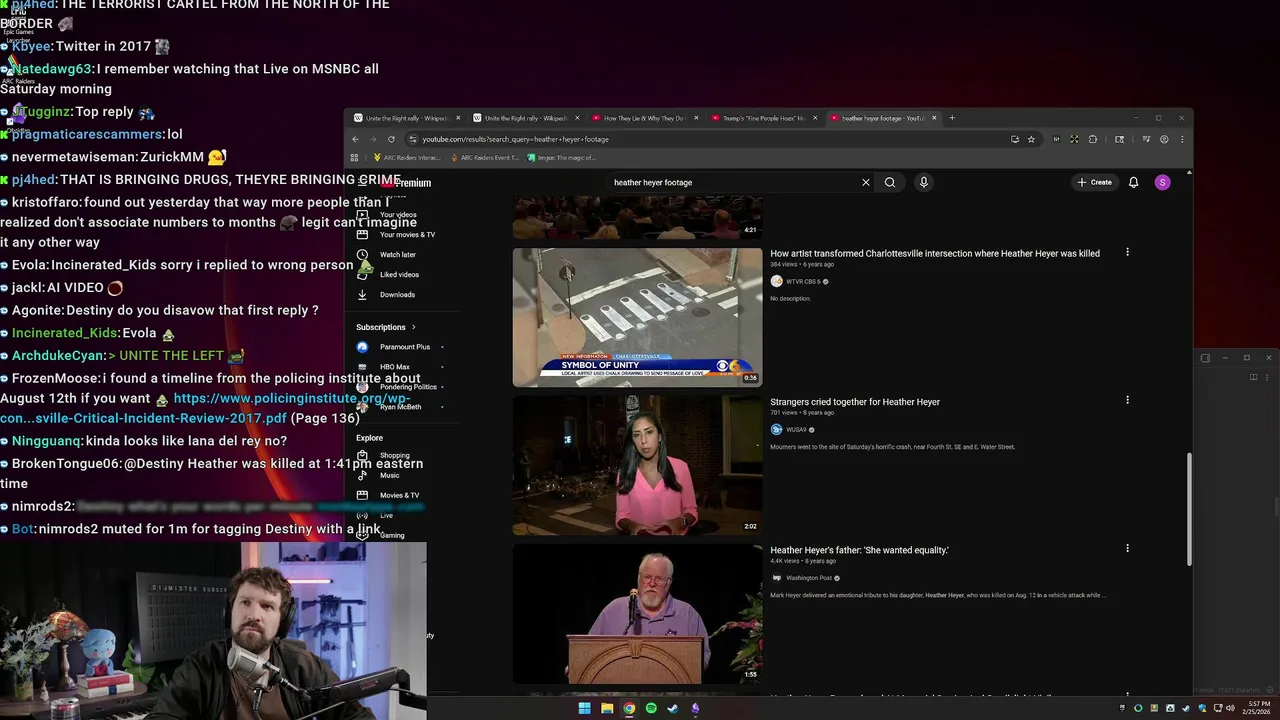Open the Chrome extensions puzzle icon
This screenshot has height=720, width=1280.
1092,139
